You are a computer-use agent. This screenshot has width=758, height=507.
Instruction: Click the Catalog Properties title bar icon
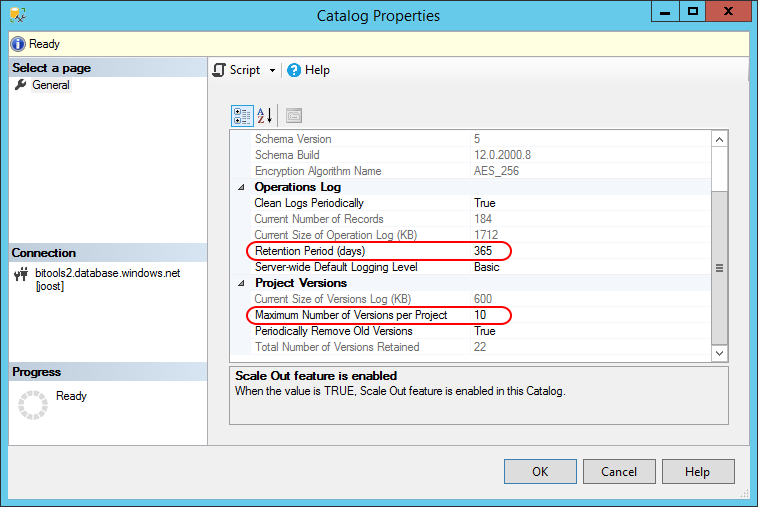pyautogui.click(x=17, y=15)
